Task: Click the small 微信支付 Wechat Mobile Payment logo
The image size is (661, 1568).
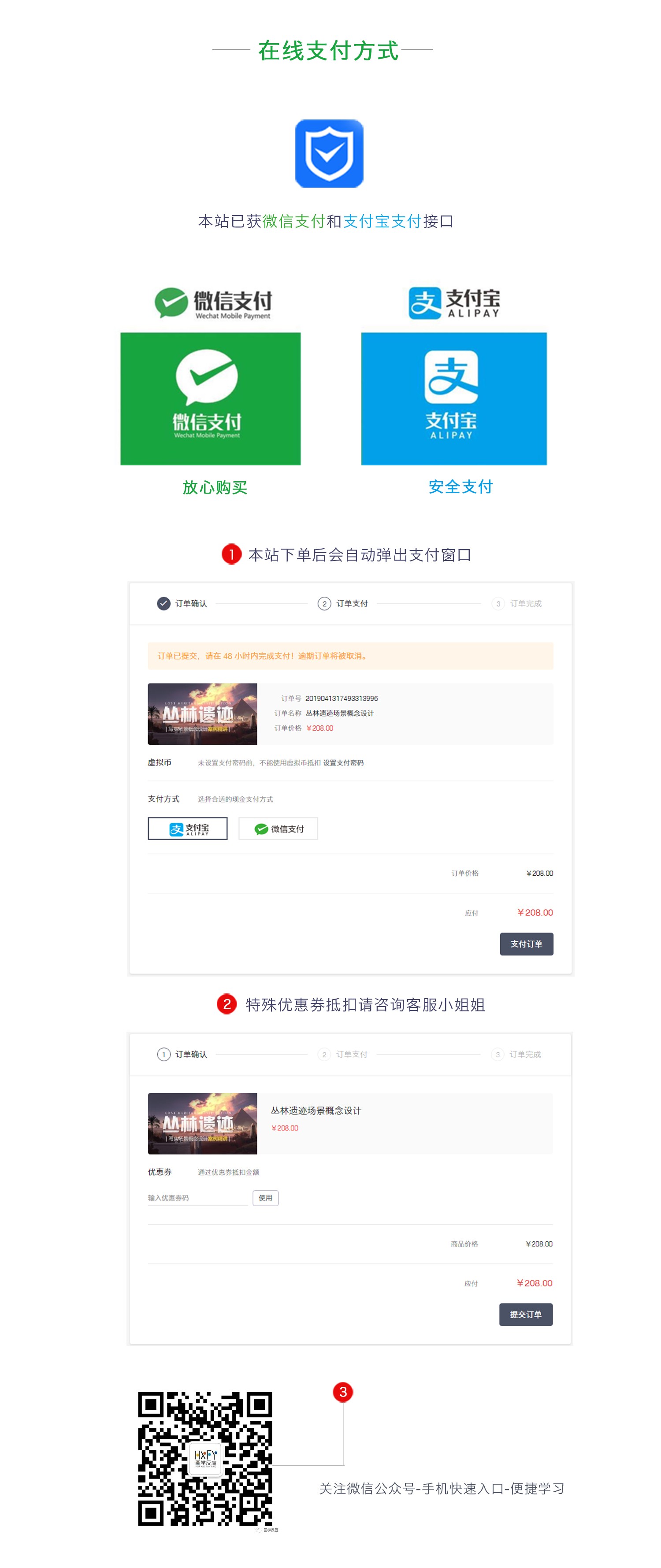Action: tap(213, 303)
